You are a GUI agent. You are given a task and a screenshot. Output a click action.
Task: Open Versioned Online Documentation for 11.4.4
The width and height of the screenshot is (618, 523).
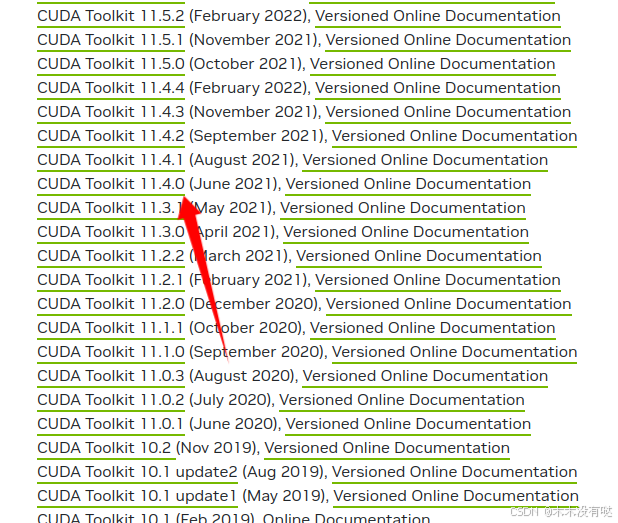438,88
